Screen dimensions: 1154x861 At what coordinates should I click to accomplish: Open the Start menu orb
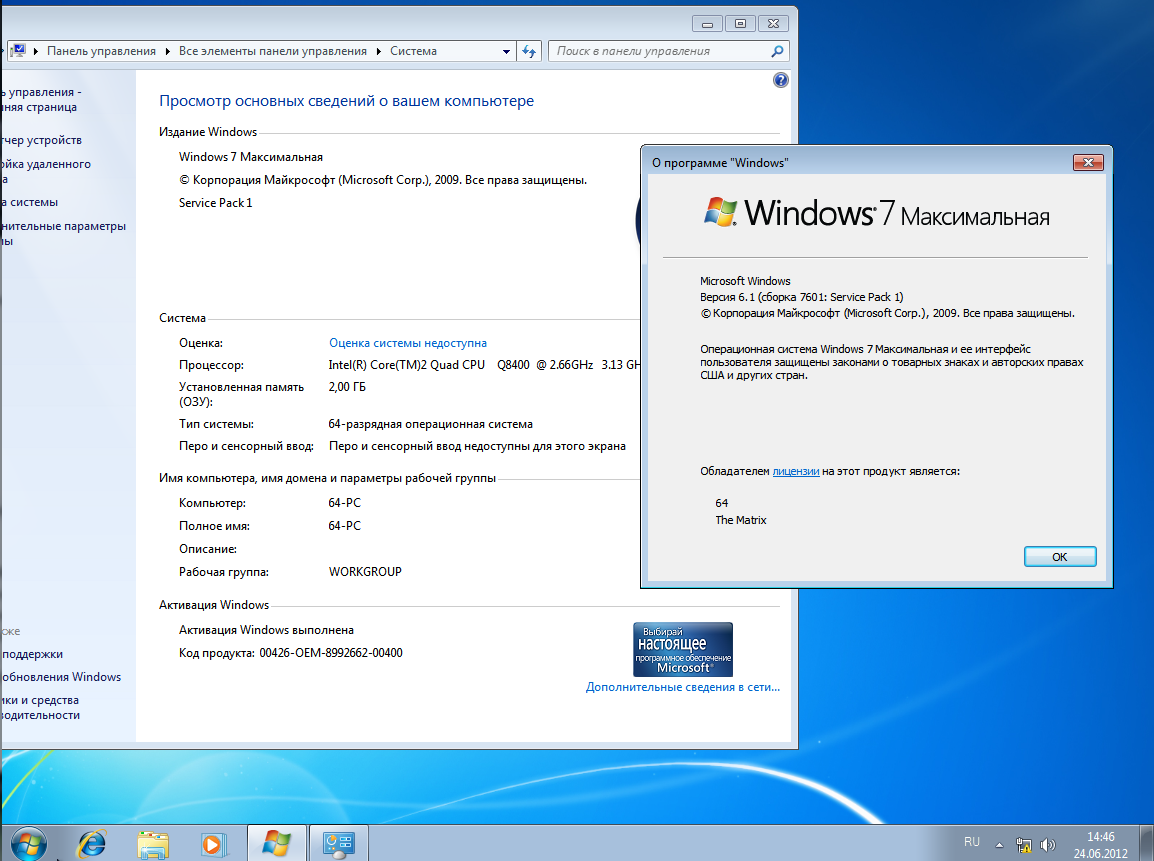tap(29, 843)
